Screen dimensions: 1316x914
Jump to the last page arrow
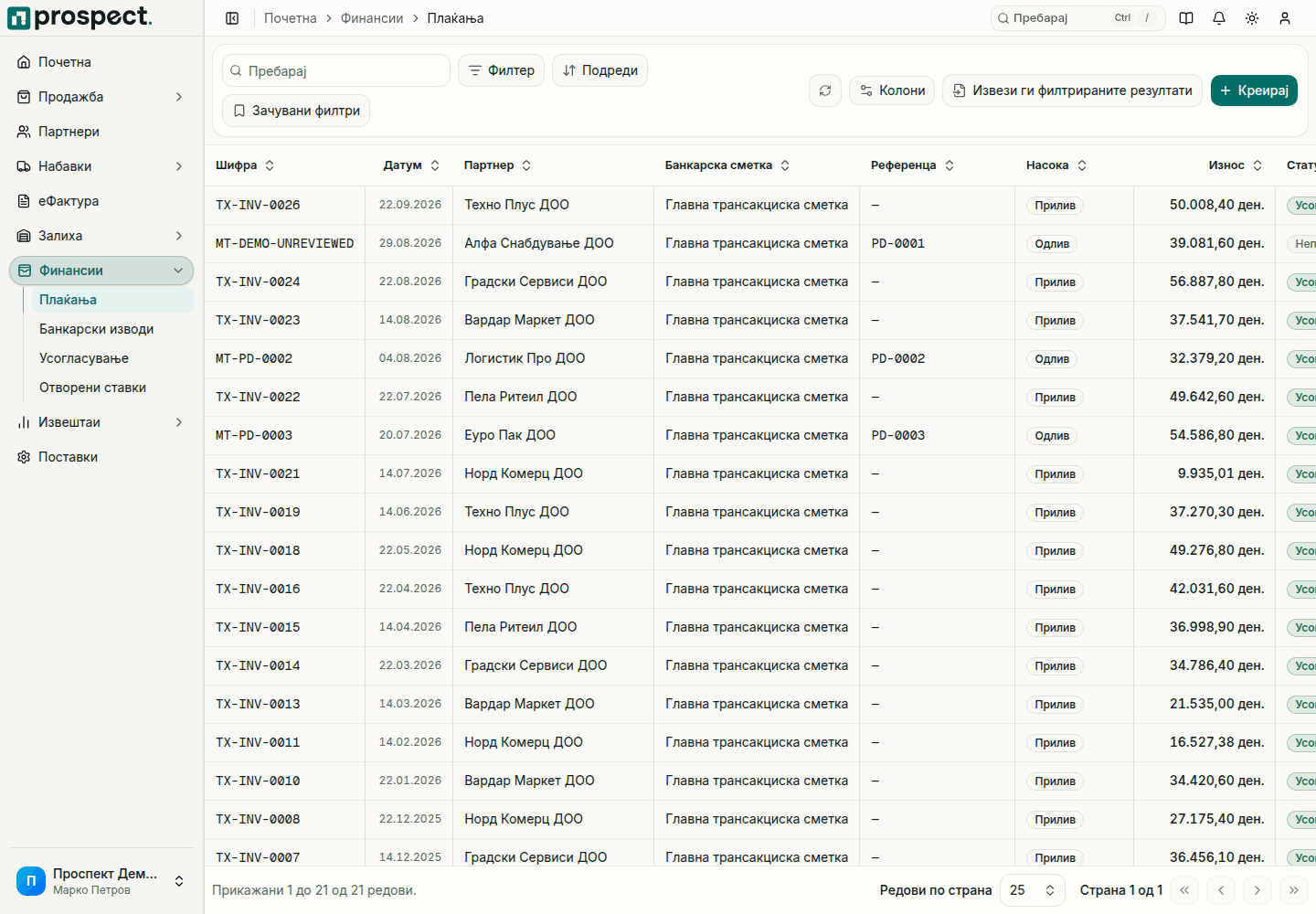click(1294, 890)
